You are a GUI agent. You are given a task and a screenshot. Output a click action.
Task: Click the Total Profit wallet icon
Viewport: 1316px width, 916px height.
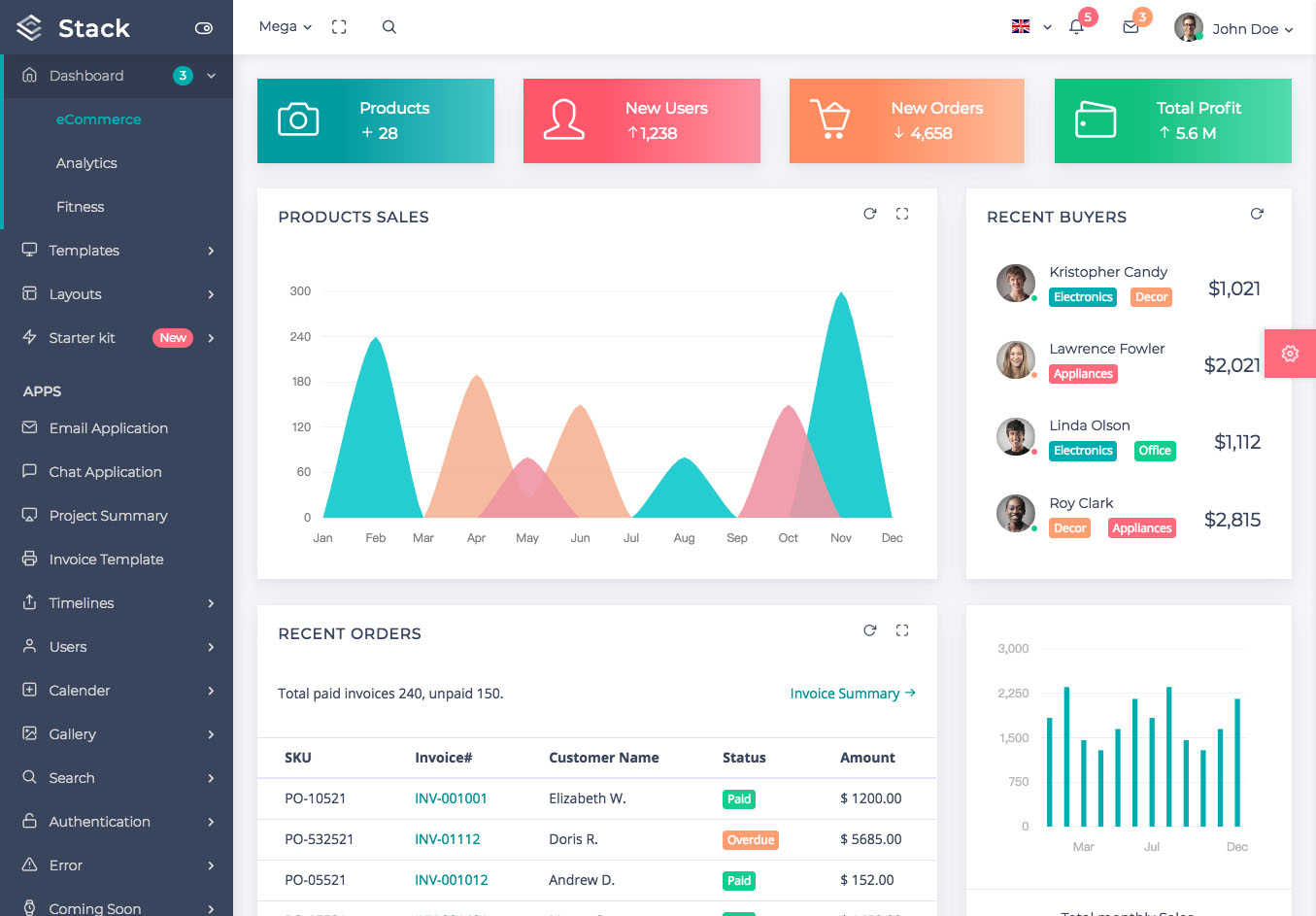[1096, 120]
